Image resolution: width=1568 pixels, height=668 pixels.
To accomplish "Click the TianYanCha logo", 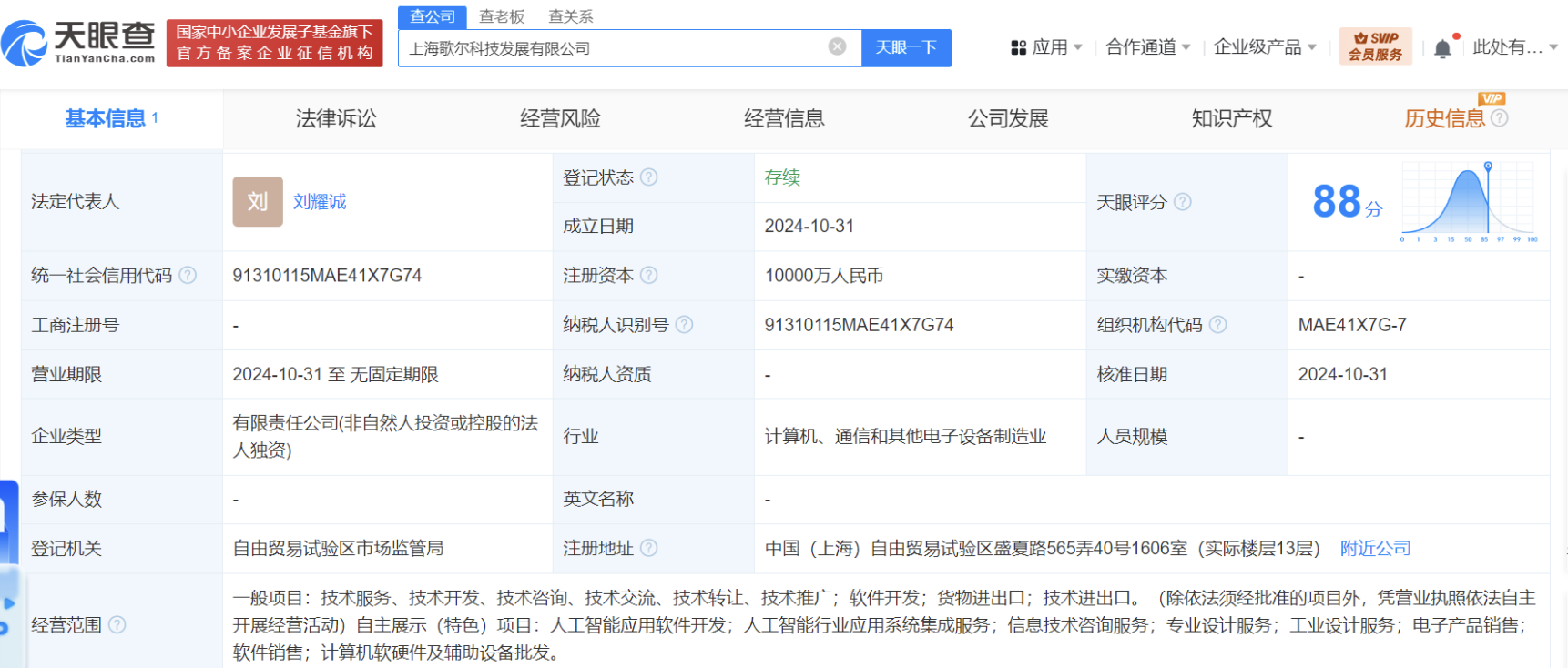I will point(78,43).
